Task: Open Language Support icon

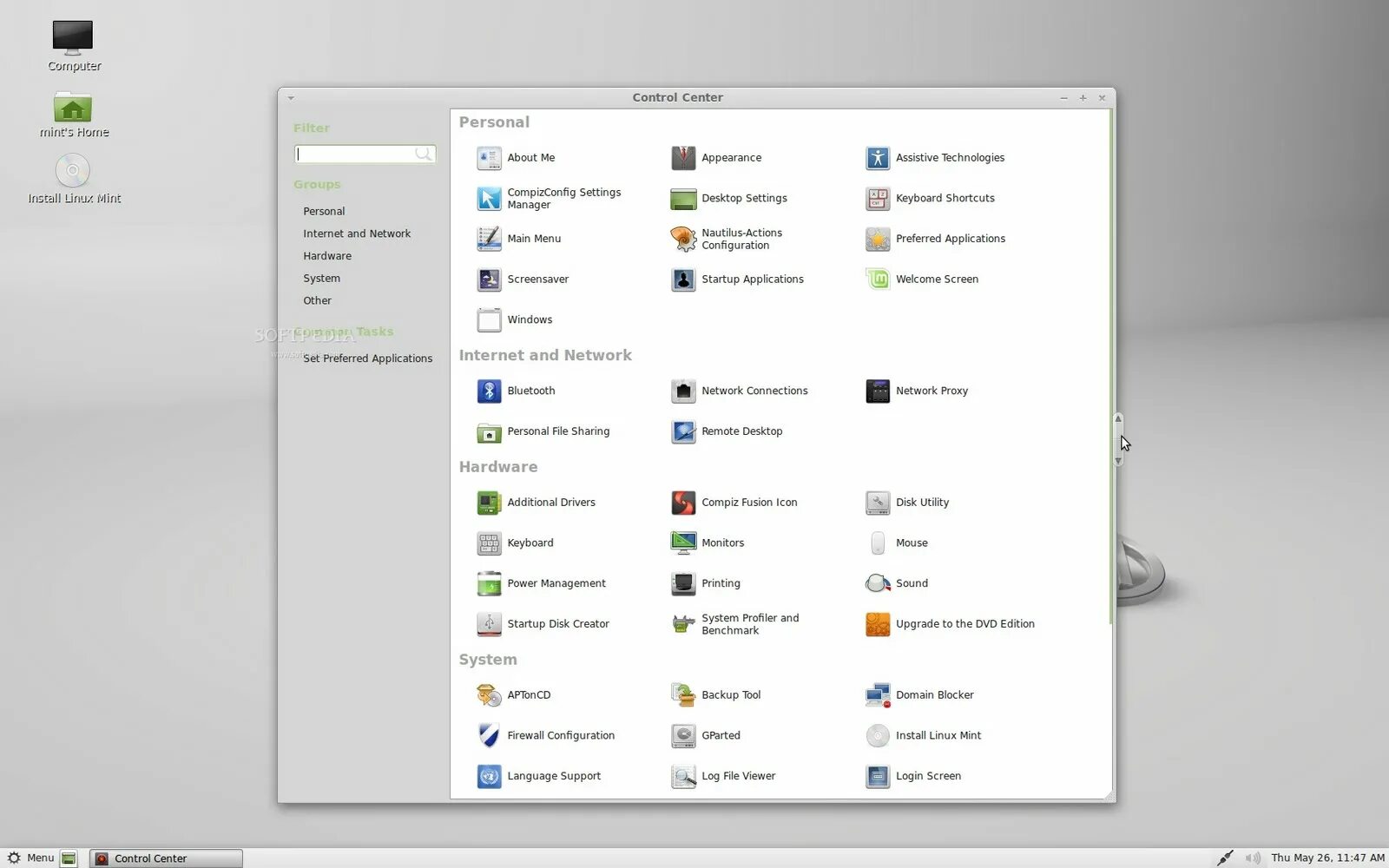Action: coord(489,776)
